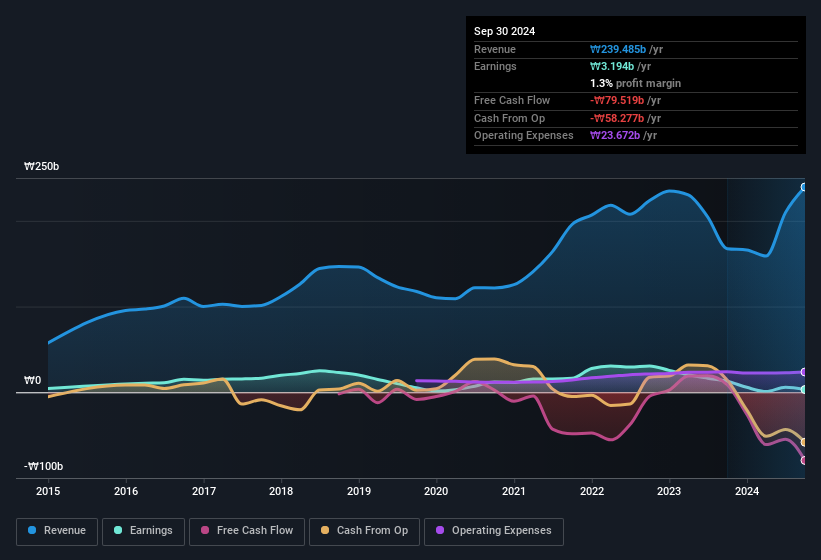Click the ₩23.672b operating expenses value
The image size is (821, 560).
coord(615,136)
